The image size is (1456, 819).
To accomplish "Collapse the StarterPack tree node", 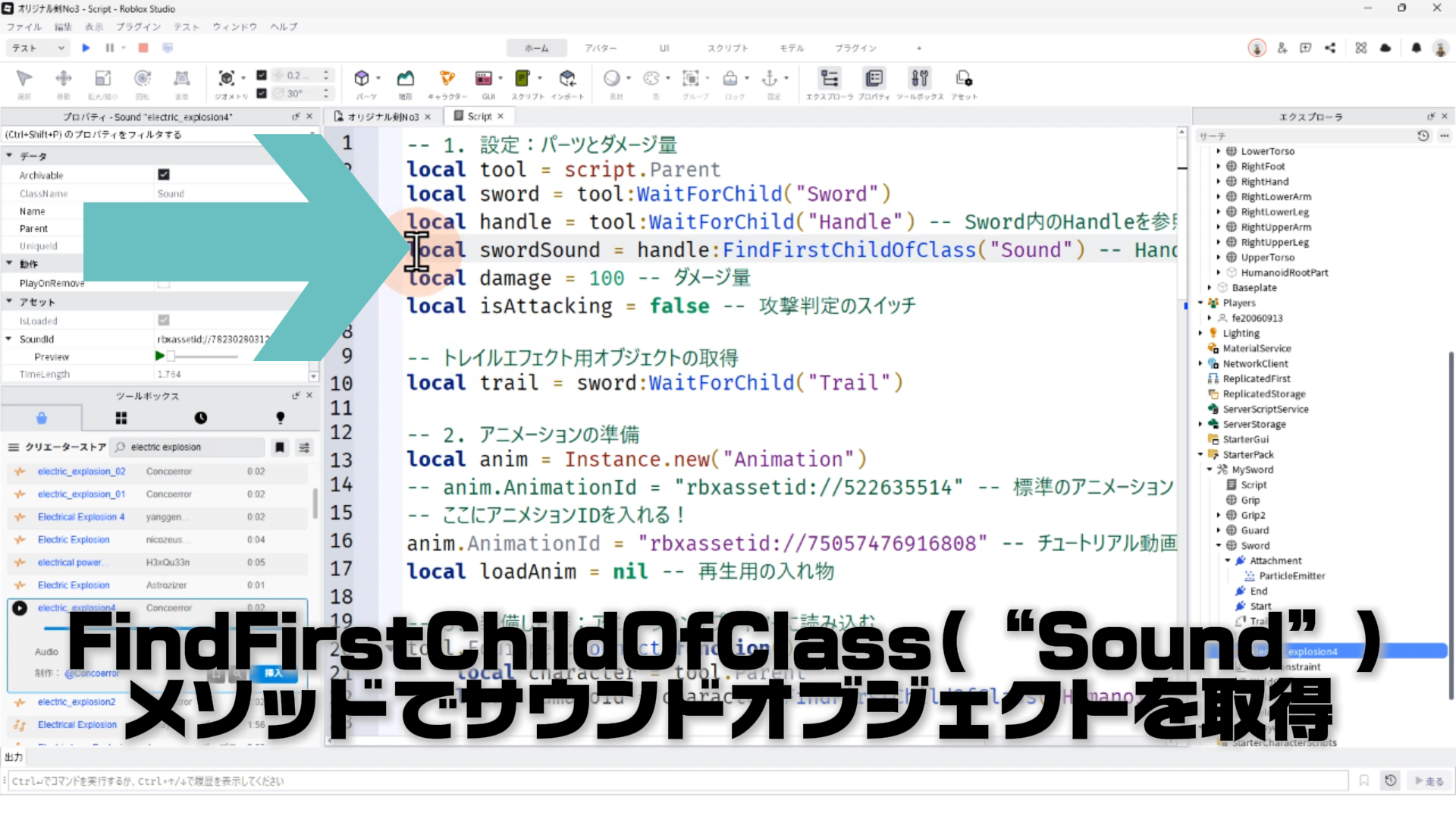I will (x=1200, y=454).
